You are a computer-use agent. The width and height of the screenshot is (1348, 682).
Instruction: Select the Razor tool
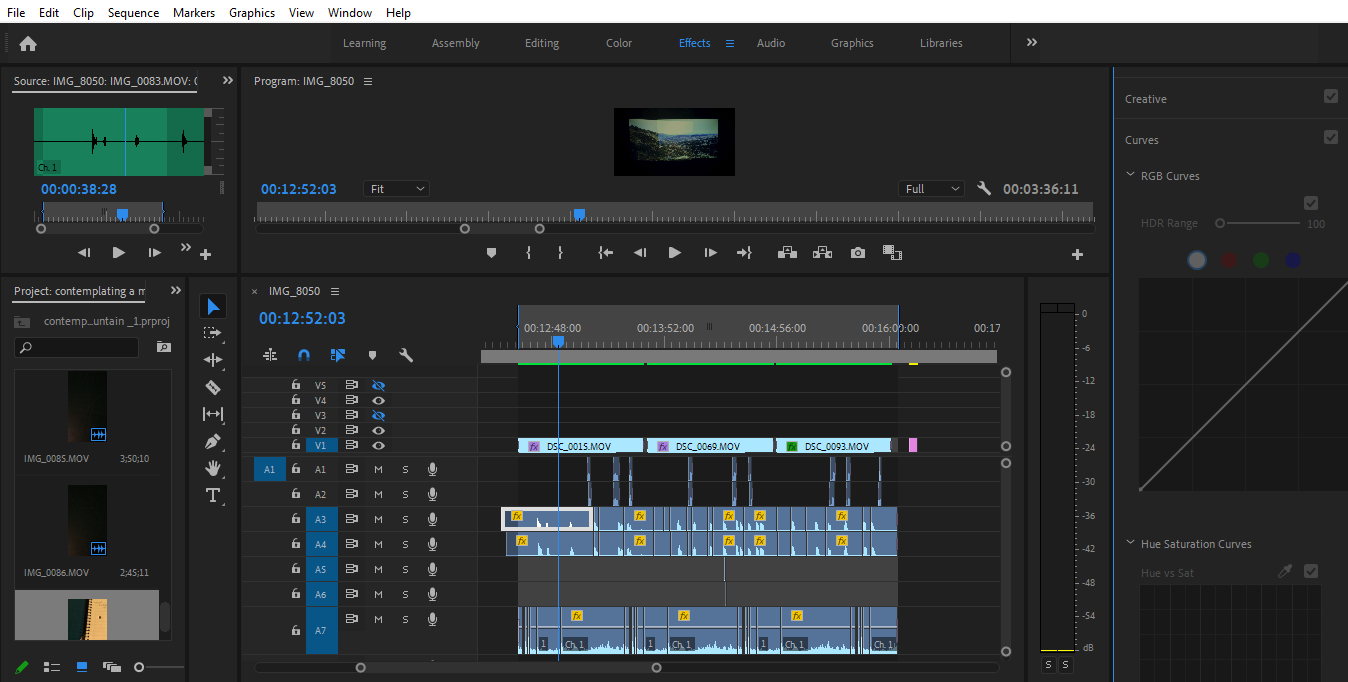(x=212, y=387)
